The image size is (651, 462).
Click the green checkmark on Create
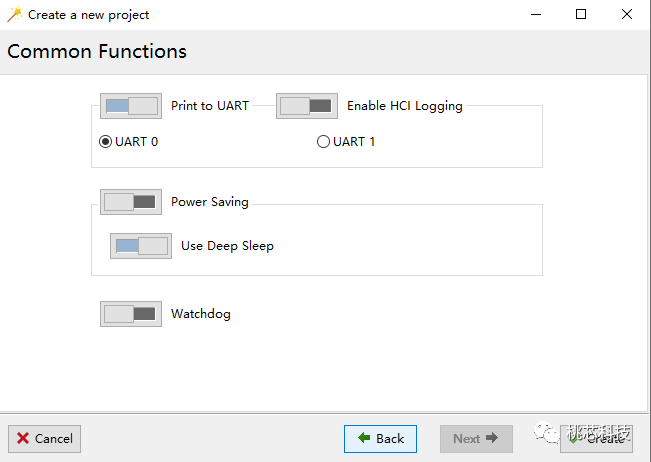click(573, 439)
